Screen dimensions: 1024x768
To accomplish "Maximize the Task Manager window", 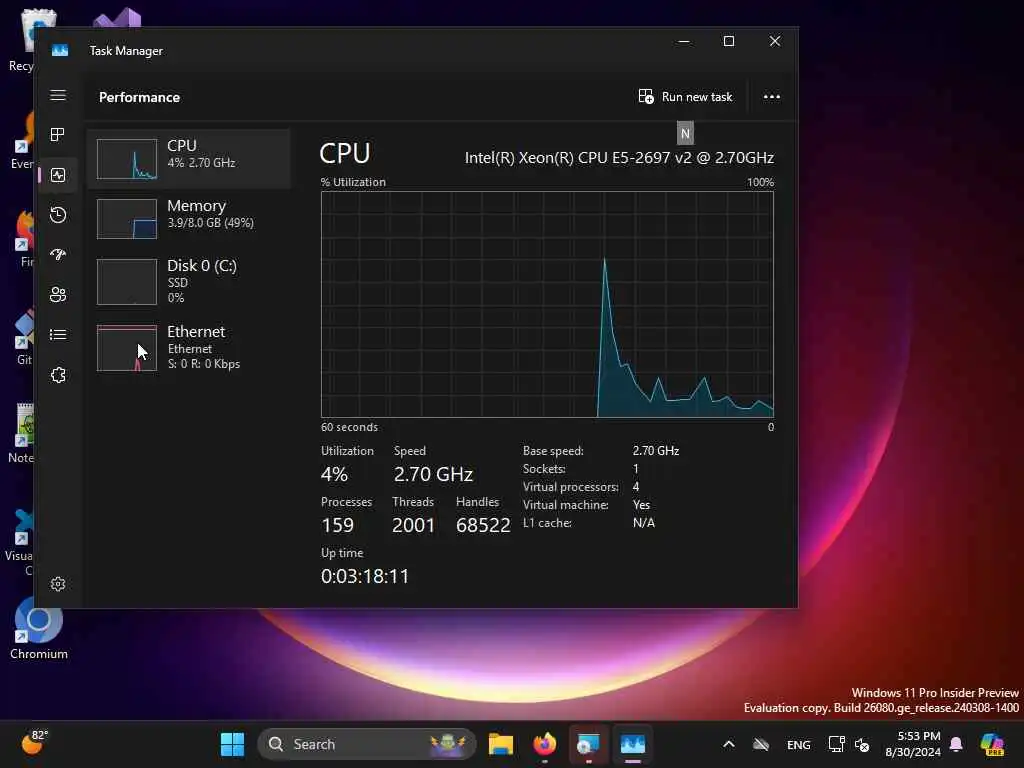I will click(x=729, y=41).
